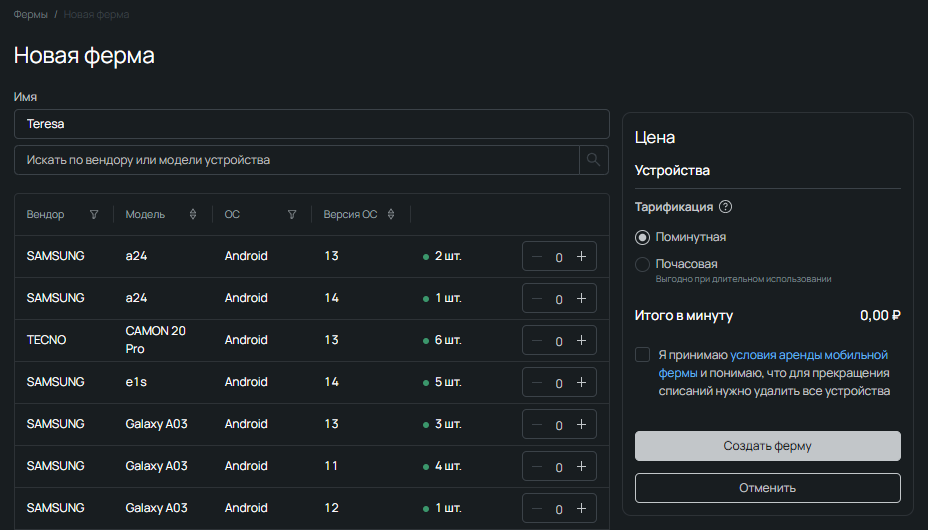928x530 pixels.
Task: Decrease quantity for SAMSUNG a24 Android 13
Action: (x=537, y=257)
